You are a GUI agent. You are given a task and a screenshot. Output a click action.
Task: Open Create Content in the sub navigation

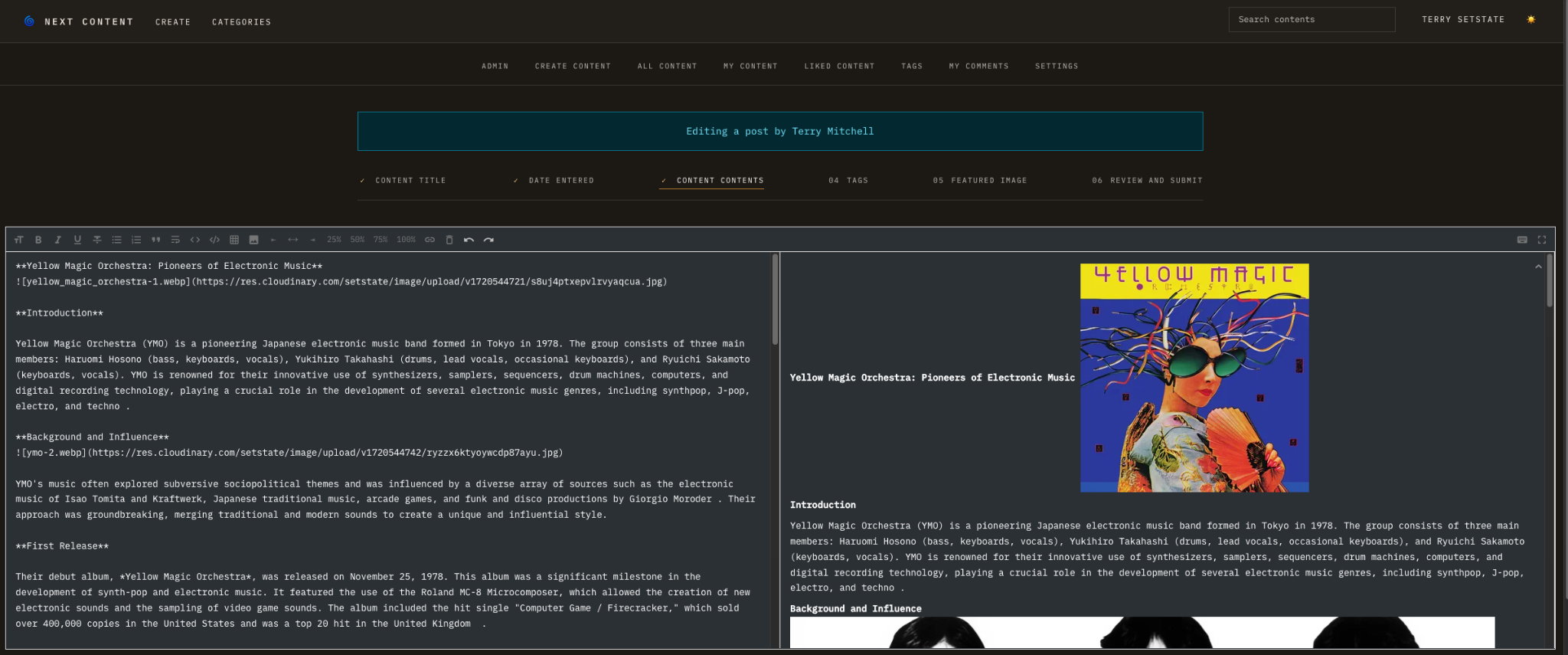point(573,67)
